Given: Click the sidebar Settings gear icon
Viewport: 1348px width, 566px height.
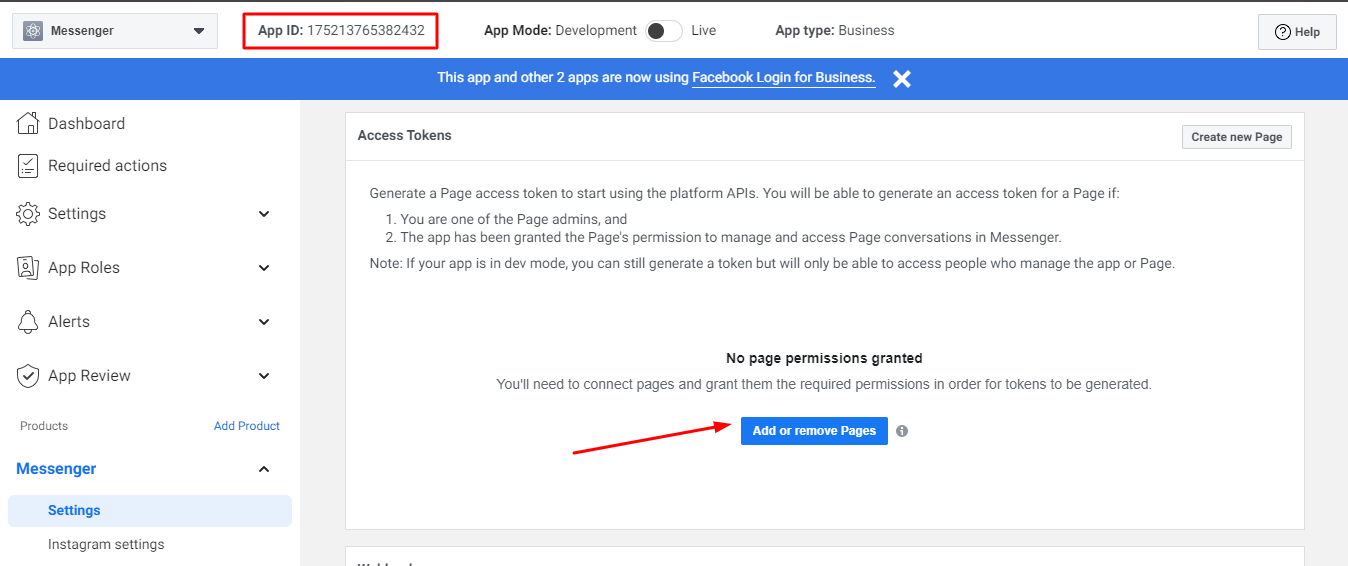Looking at the screenshot, I should point(28,214).
